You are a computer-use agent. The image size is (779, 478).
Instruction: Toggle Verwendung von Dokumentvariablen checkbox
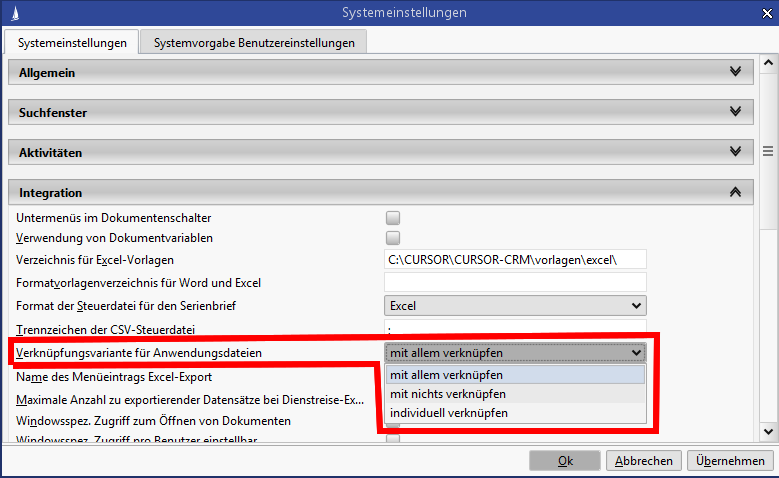pos(393,238)
